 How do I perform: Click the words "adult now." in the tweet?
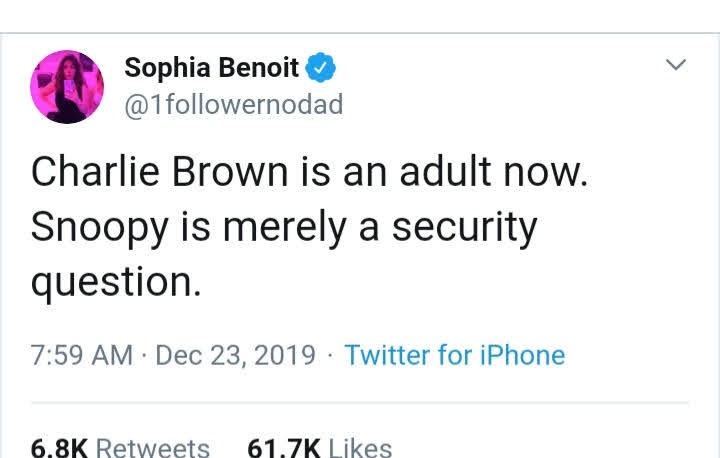click(x=494, y=171)
